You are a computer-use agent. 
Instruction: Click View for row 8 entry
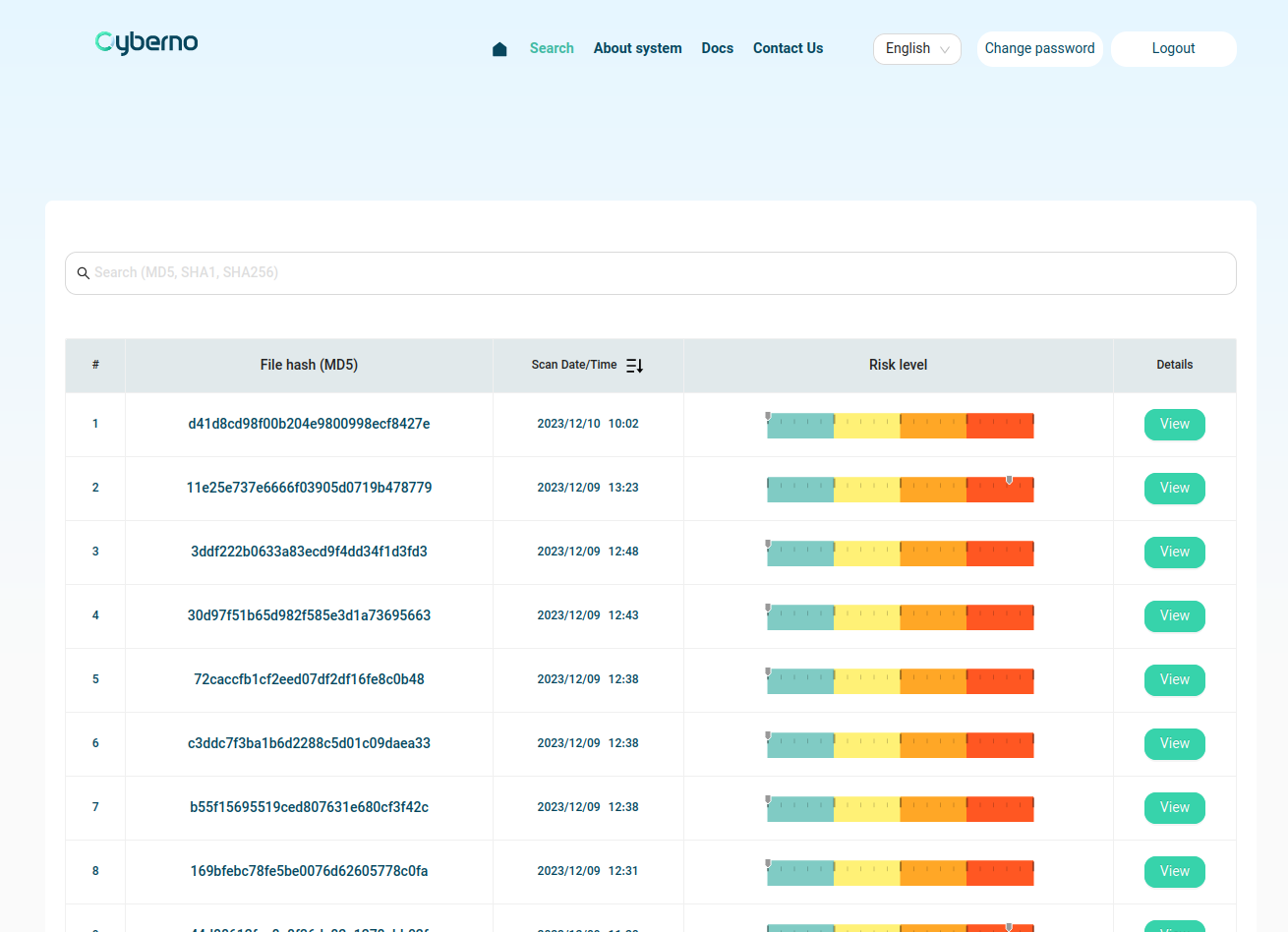(1174, 872)
